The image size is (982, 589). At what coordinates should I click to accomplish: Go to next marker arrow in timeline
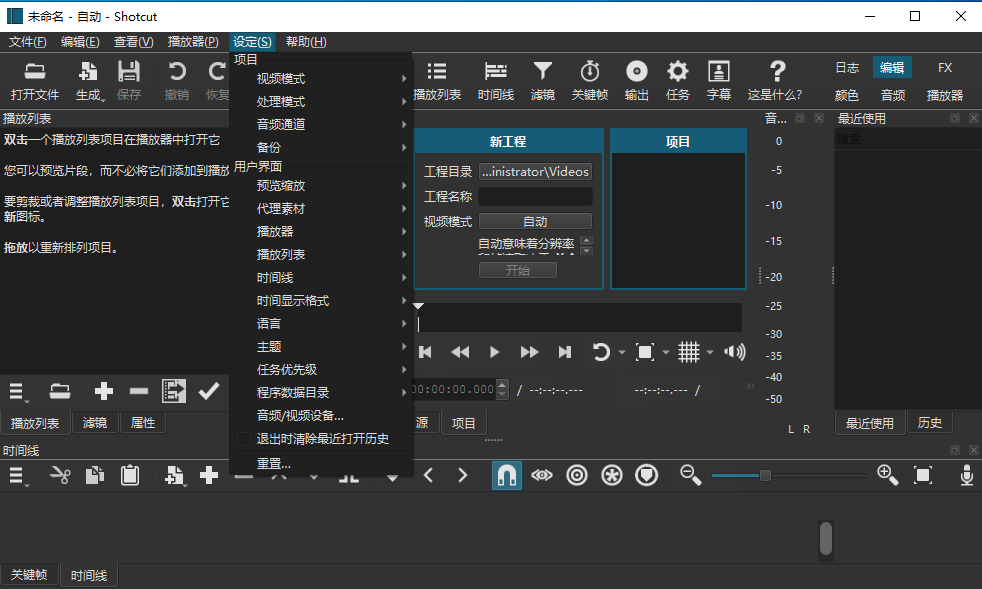click(x=463, y=476)
